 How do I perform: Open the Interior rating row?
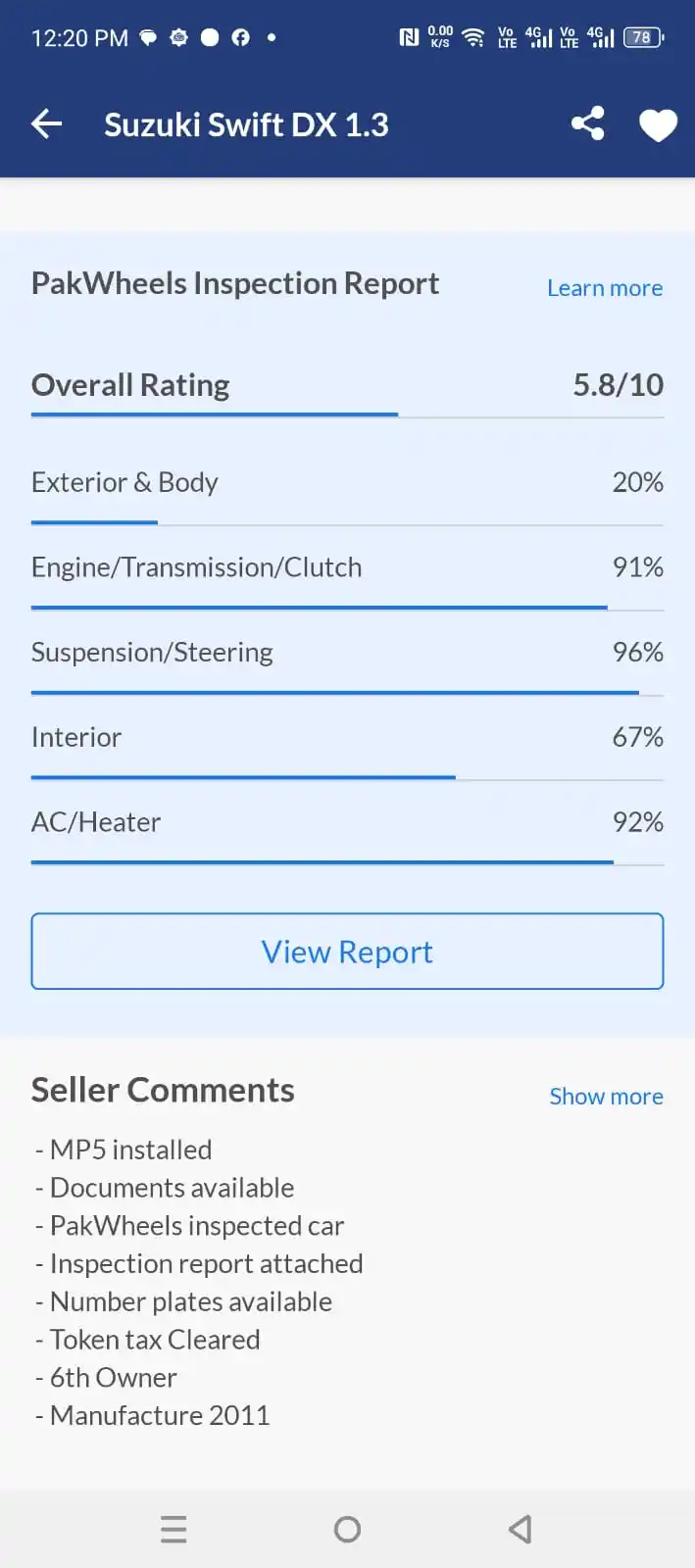[x=347, y=738]
